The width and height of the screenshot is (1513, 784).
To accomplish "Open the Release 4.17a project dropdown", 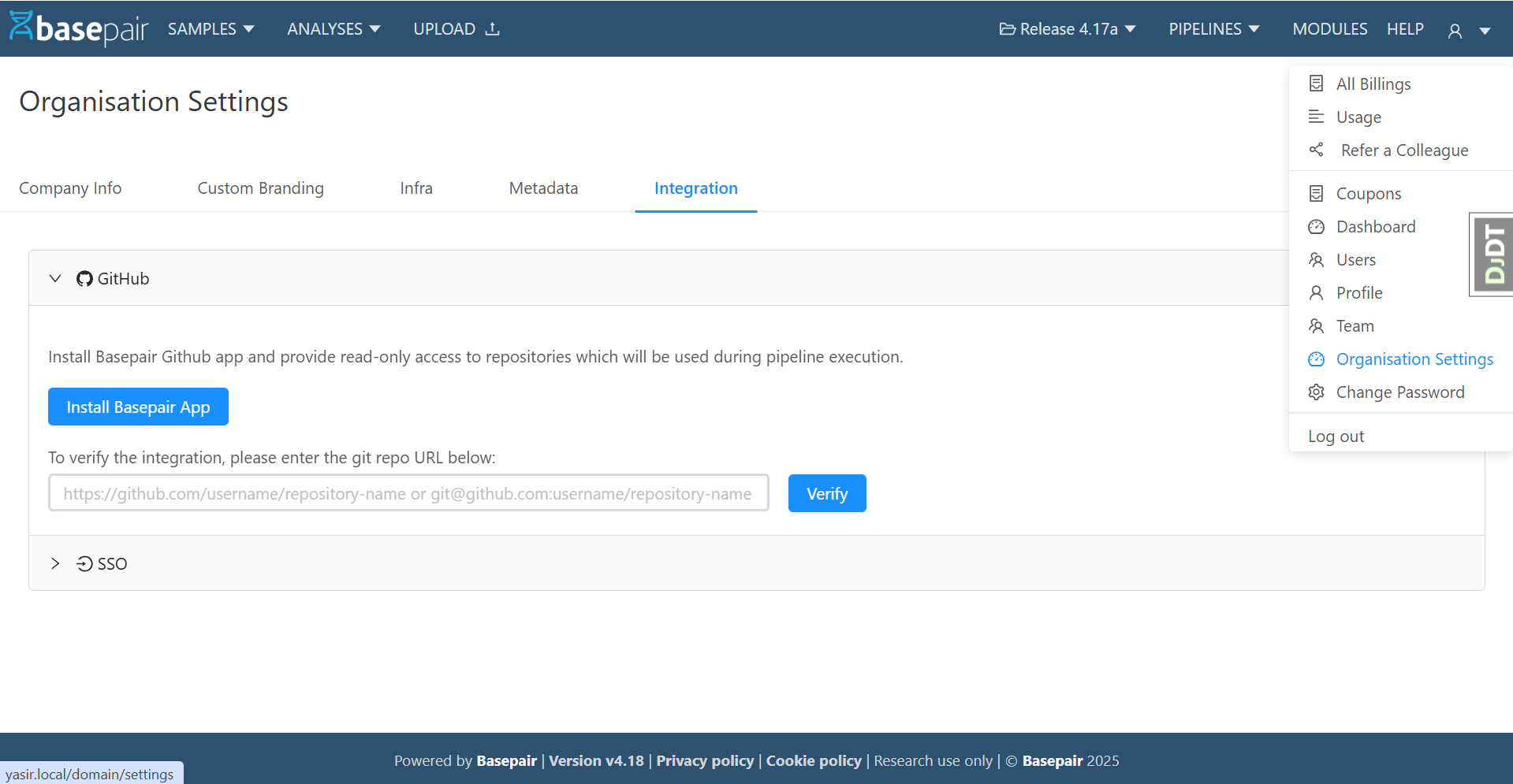I will coord(1068,29).
